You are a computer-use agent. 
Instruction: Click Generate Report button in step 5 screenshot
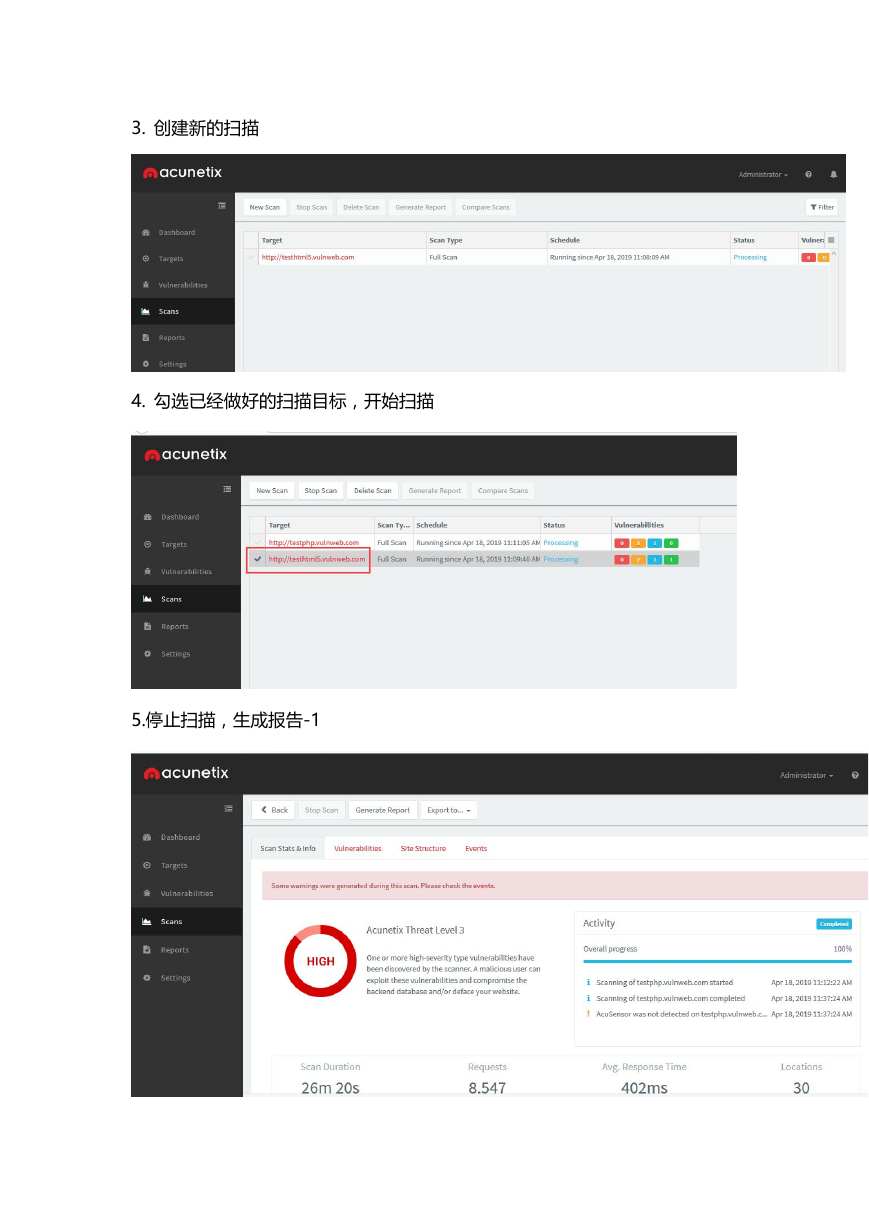(x=383, y=810)
